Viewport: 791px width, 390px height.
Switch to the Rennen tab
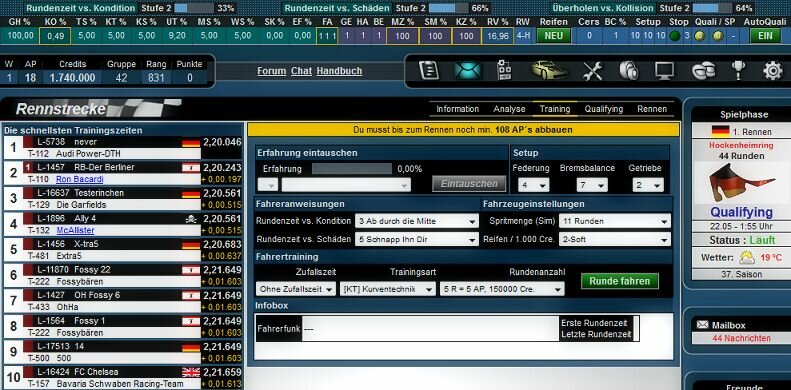[x=652, y=109]
